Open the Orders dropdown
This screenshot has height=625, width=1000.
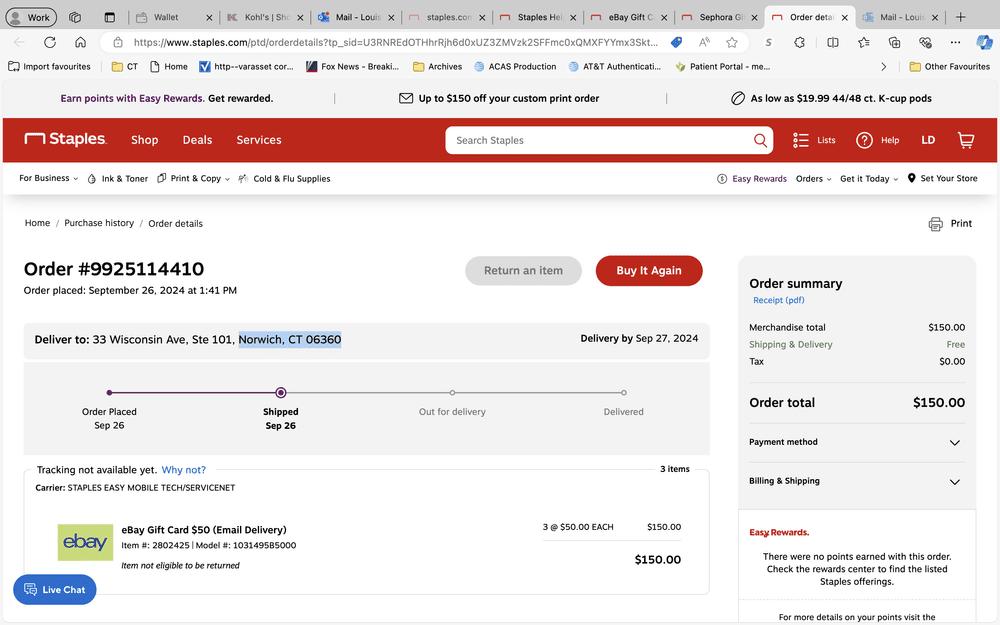[813, 179]
